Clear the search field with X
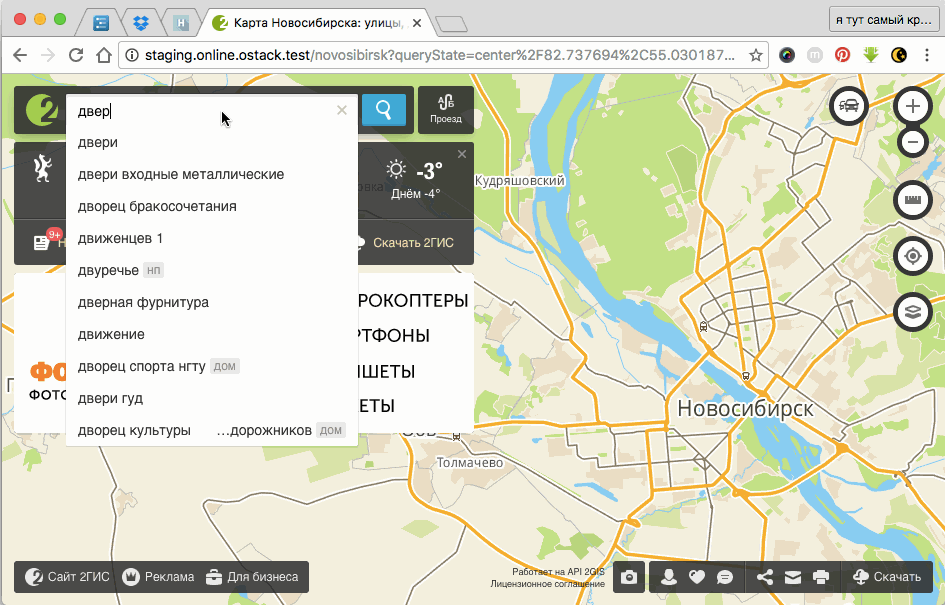The height and width of the screenshot is (605, 945). [x=342, y=110]
